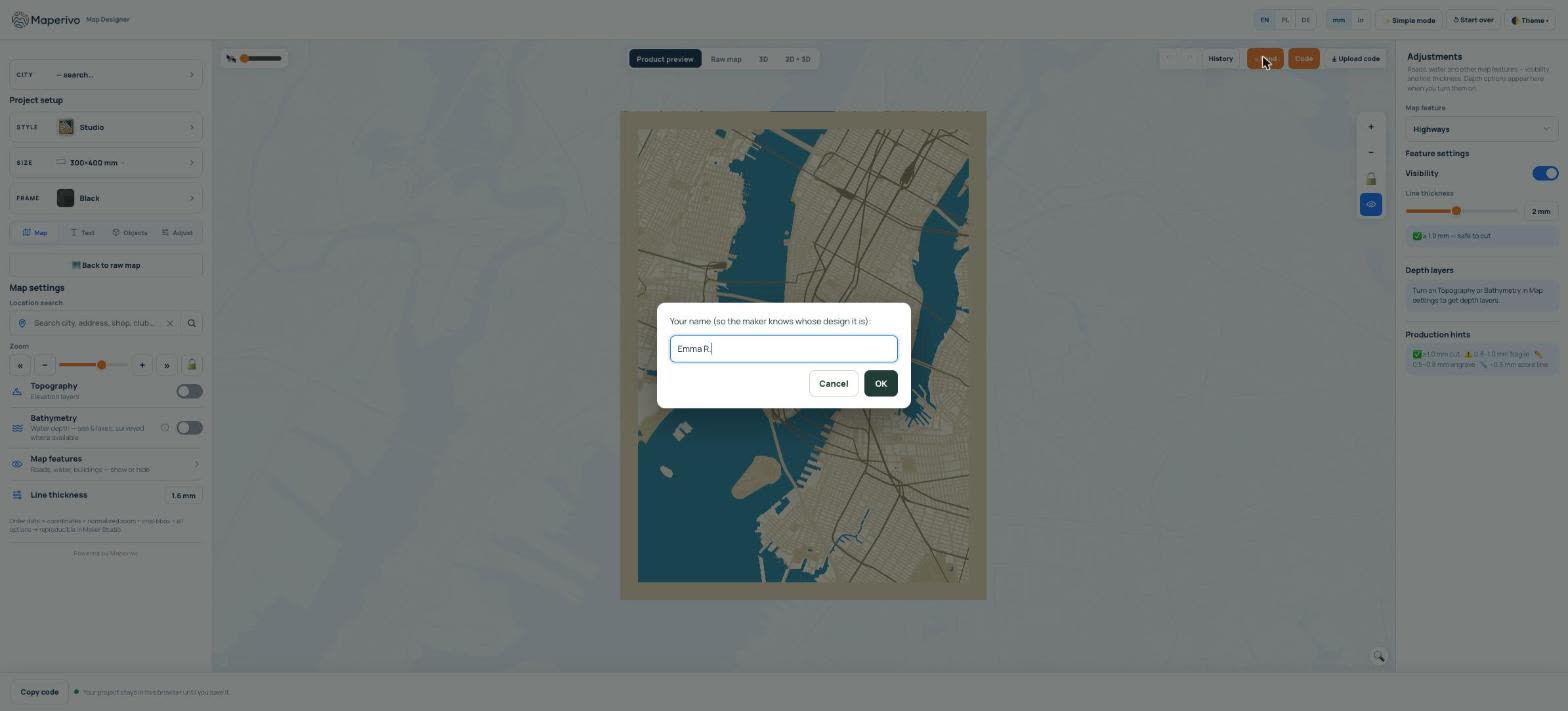Expand Map features section
The height and width of the screenshot is (711, 1568).
[x=106, y=464]
